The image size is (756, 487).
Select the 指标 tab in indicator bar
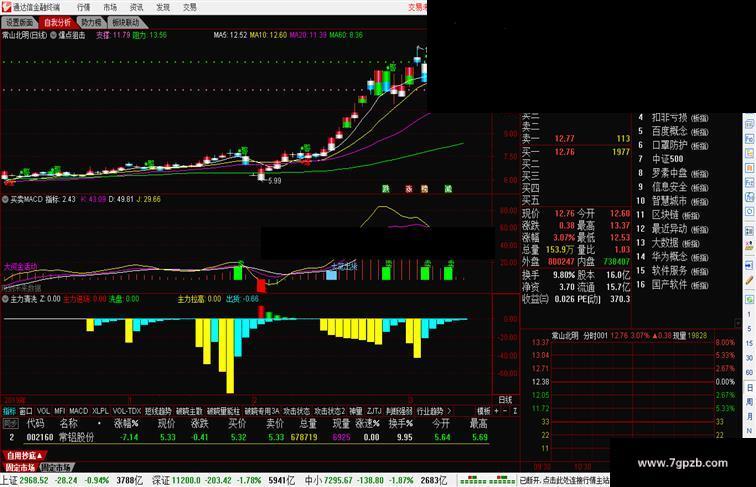[x=9, y=411]
